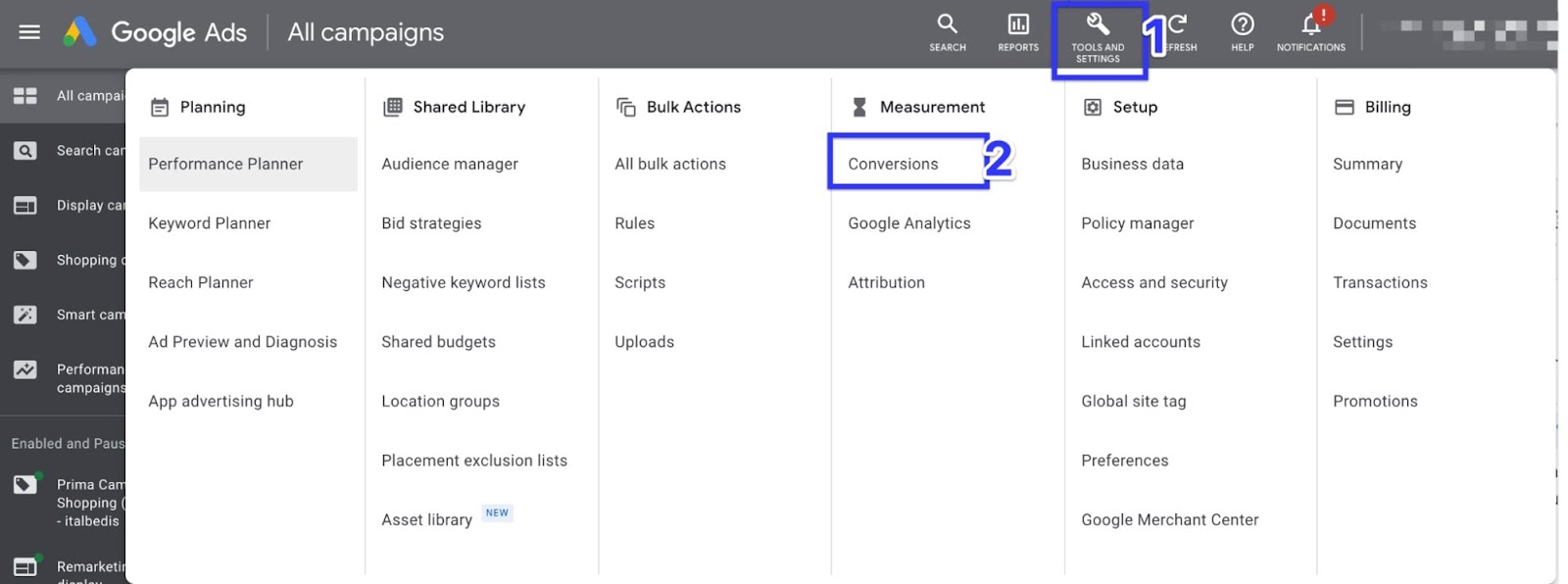The width and height of the screenshot is (1568, 584).
Task: Click the Setup gear icon
Action: click(1093, 107)
